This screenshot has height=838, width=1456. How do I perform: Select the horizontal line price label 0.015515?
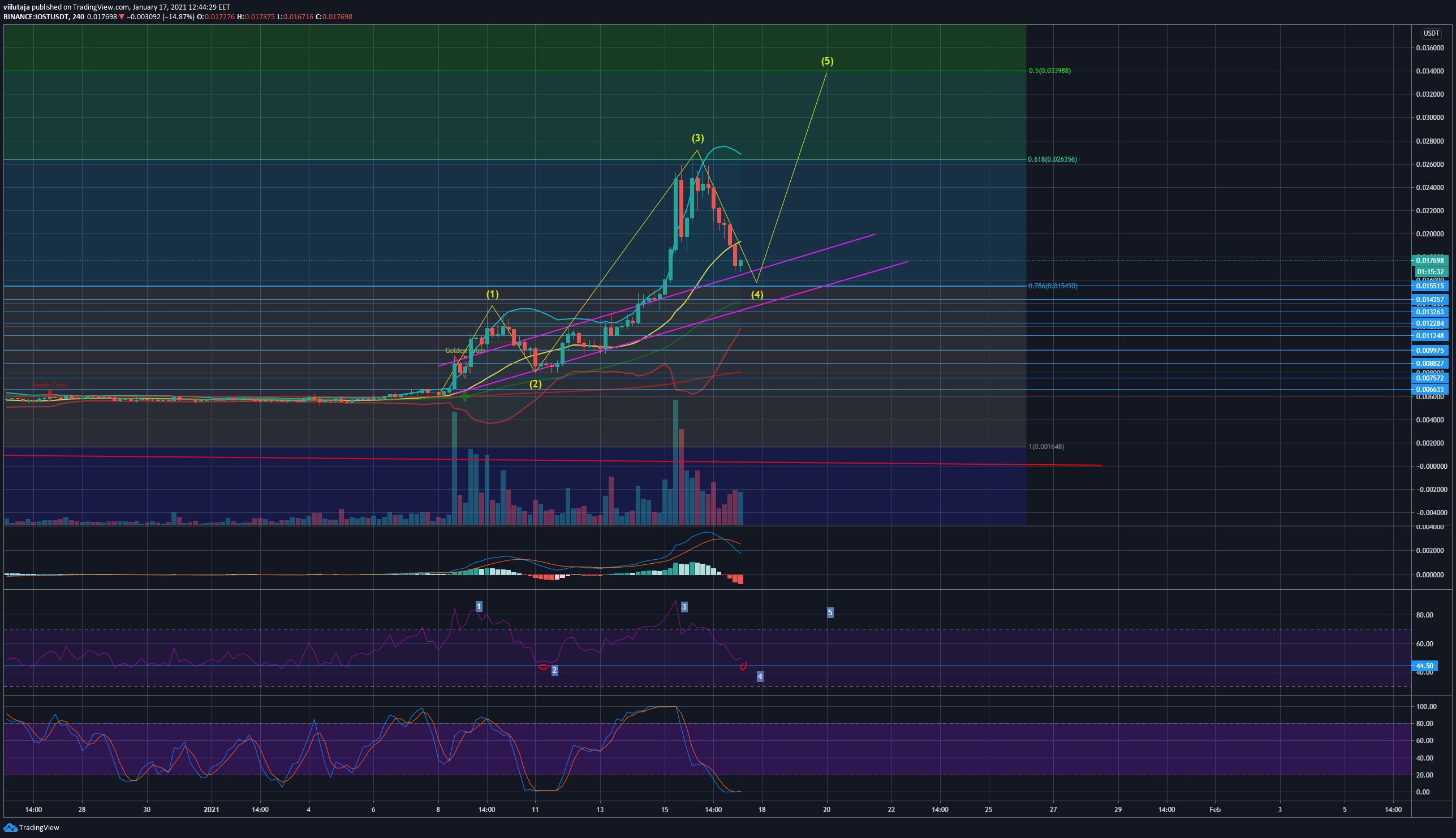coord(1430,286)
